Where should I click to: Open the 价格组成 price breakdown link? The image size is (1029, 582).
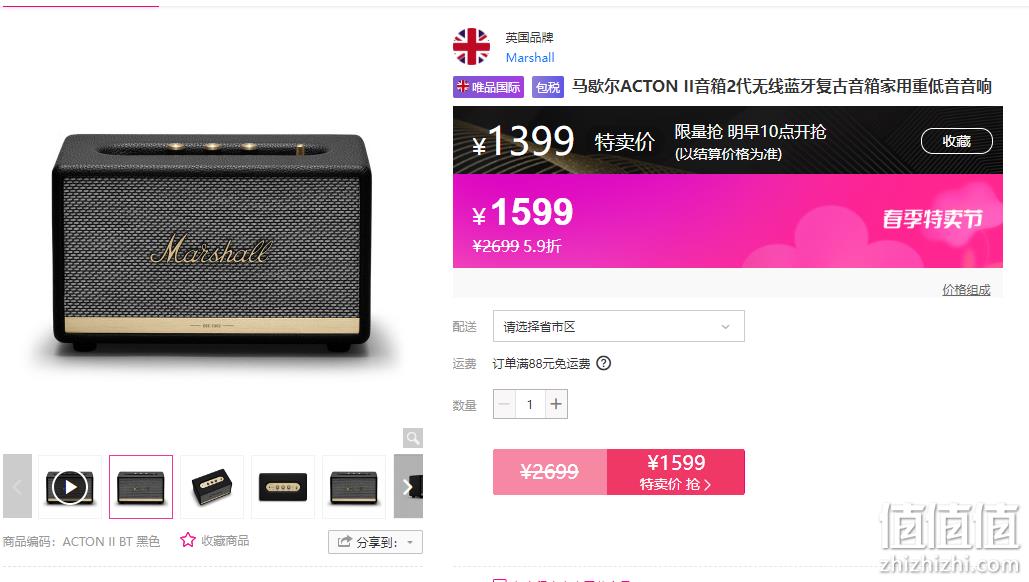966,289
